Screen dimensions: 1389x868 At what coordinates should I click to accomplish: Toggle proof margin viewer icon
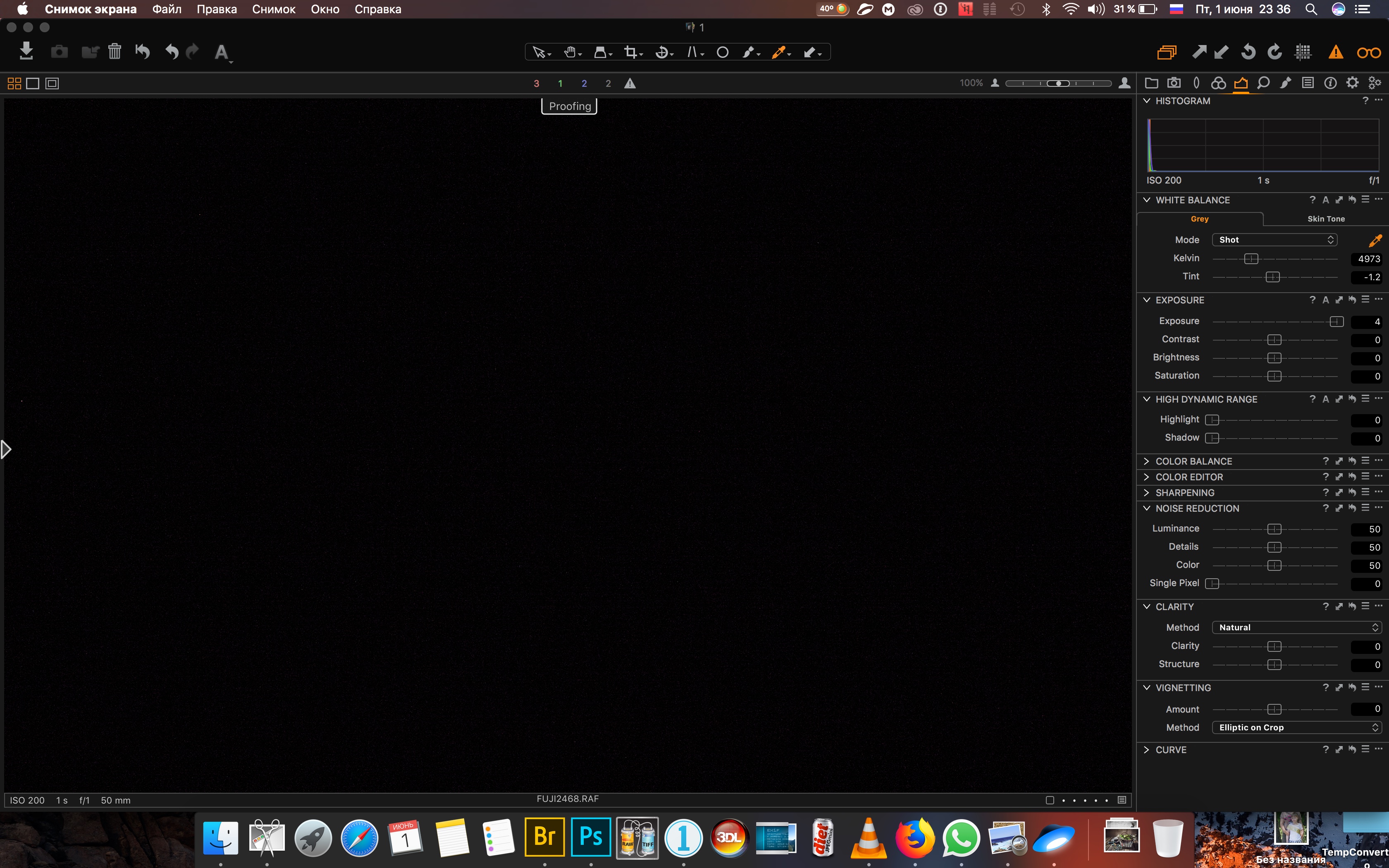point(52,83)
